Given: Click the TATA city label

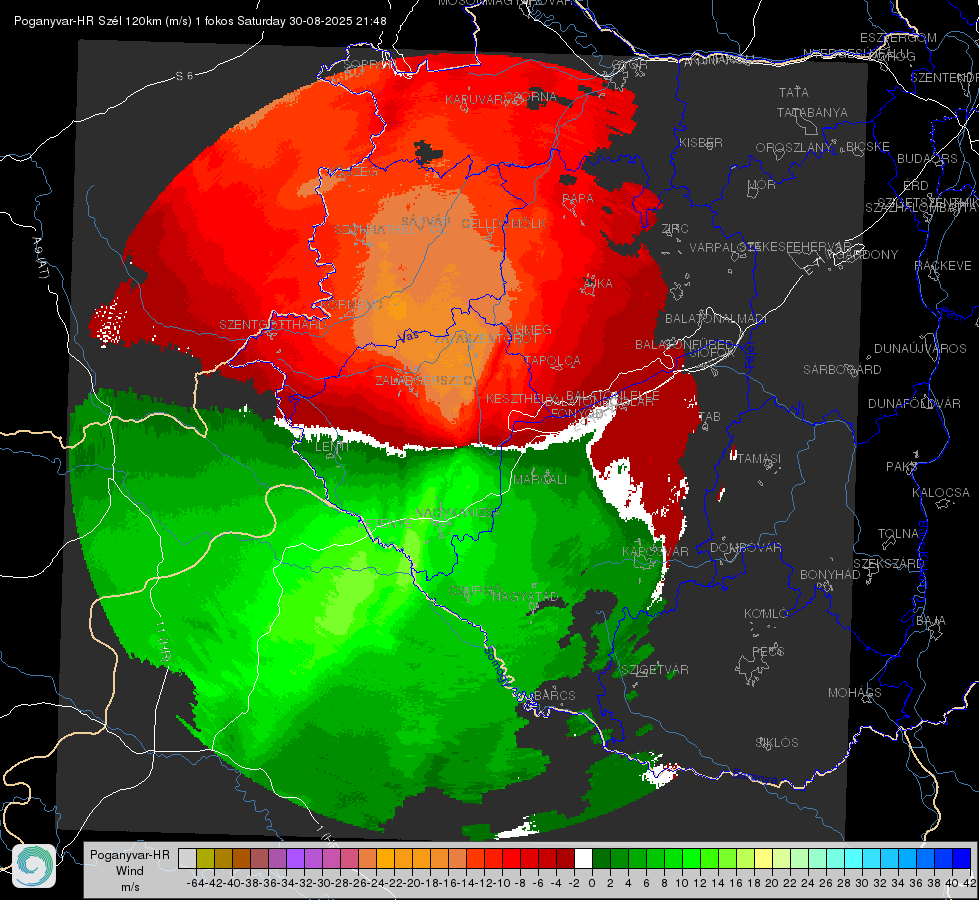Looking at the screenshot, I should [794, 92].
